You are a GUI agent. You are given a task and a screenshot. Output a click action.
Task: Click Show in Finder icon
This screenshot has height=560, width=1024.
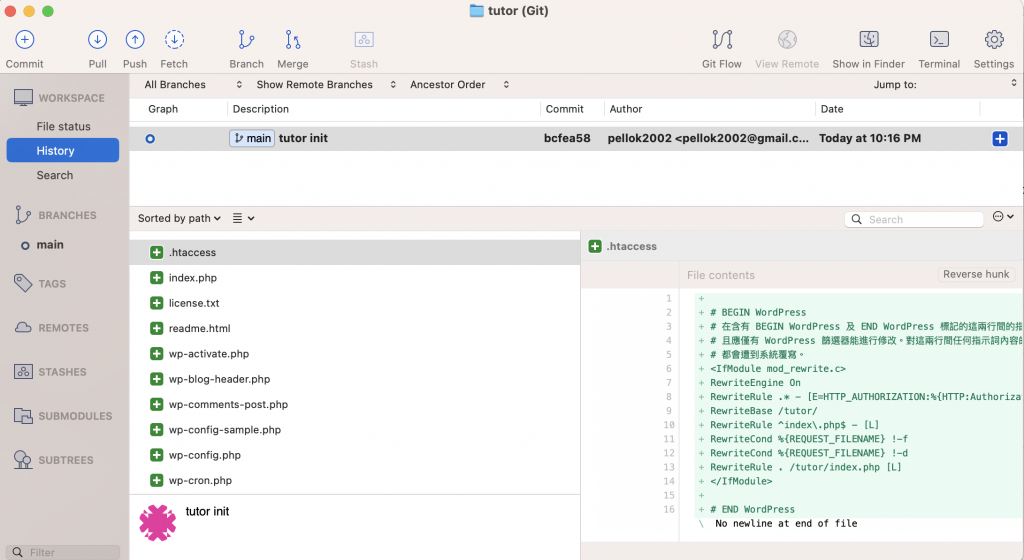(x=869, y=40)
